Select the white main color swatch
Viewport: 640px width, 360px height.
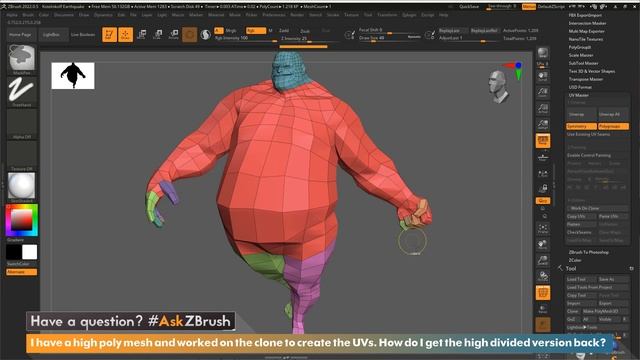pyautogui.click(x=29, y=252)
